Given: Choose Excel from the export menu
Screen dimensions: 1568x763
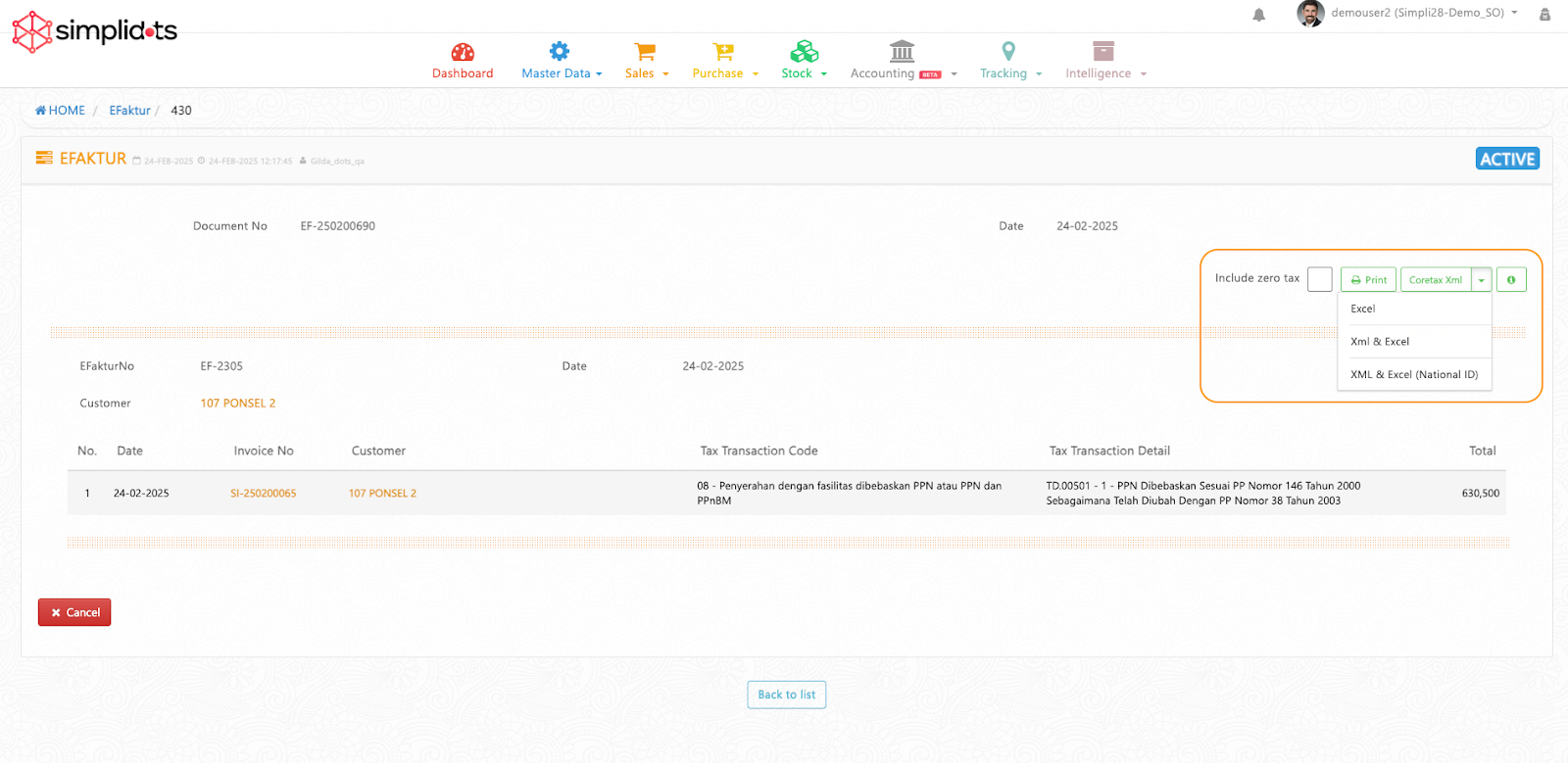Looking at the screenshot, I should (x=1363, y=309).
